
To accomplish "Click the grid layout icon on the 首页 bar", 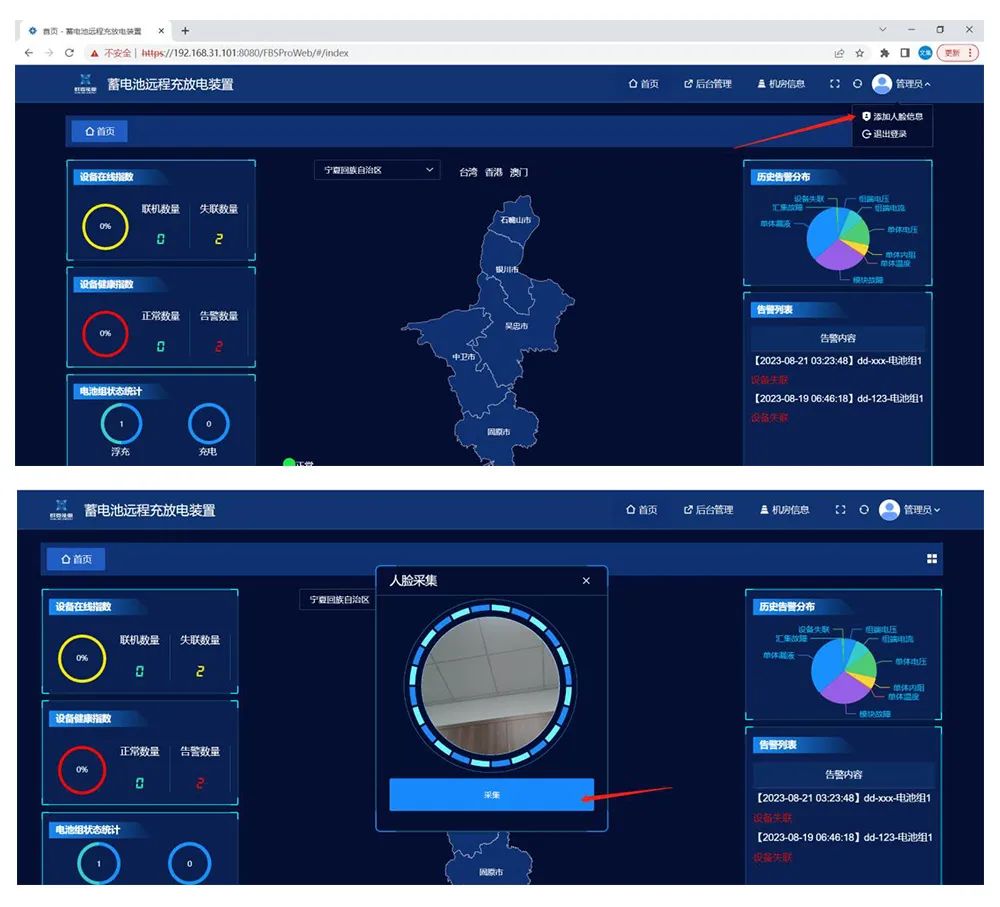I will pos(932,559).
